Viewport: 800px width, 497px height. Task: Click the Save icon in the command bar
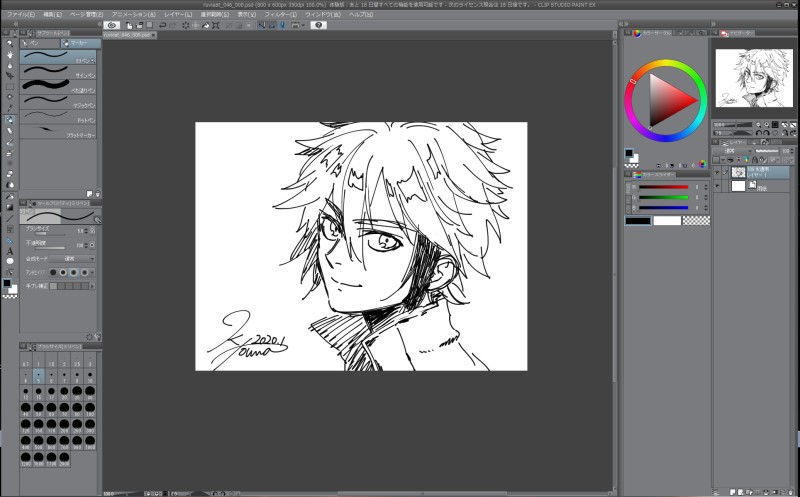click(149, 25)
